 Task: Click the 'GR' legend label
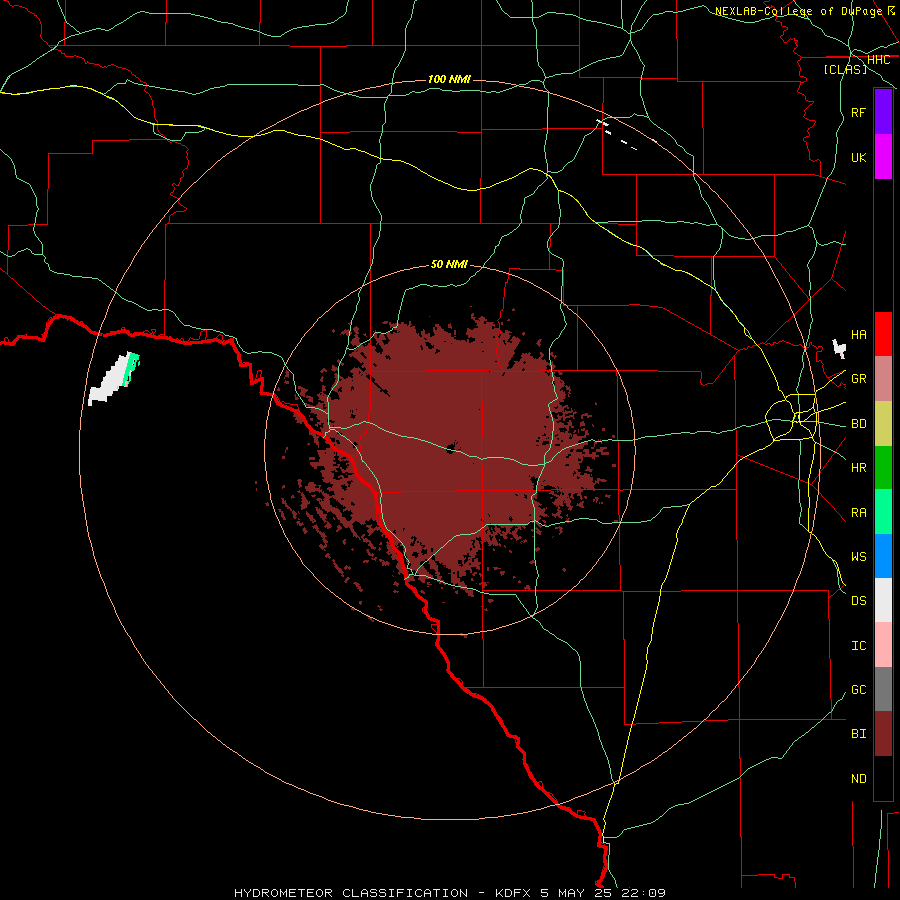tap(859, 379)
